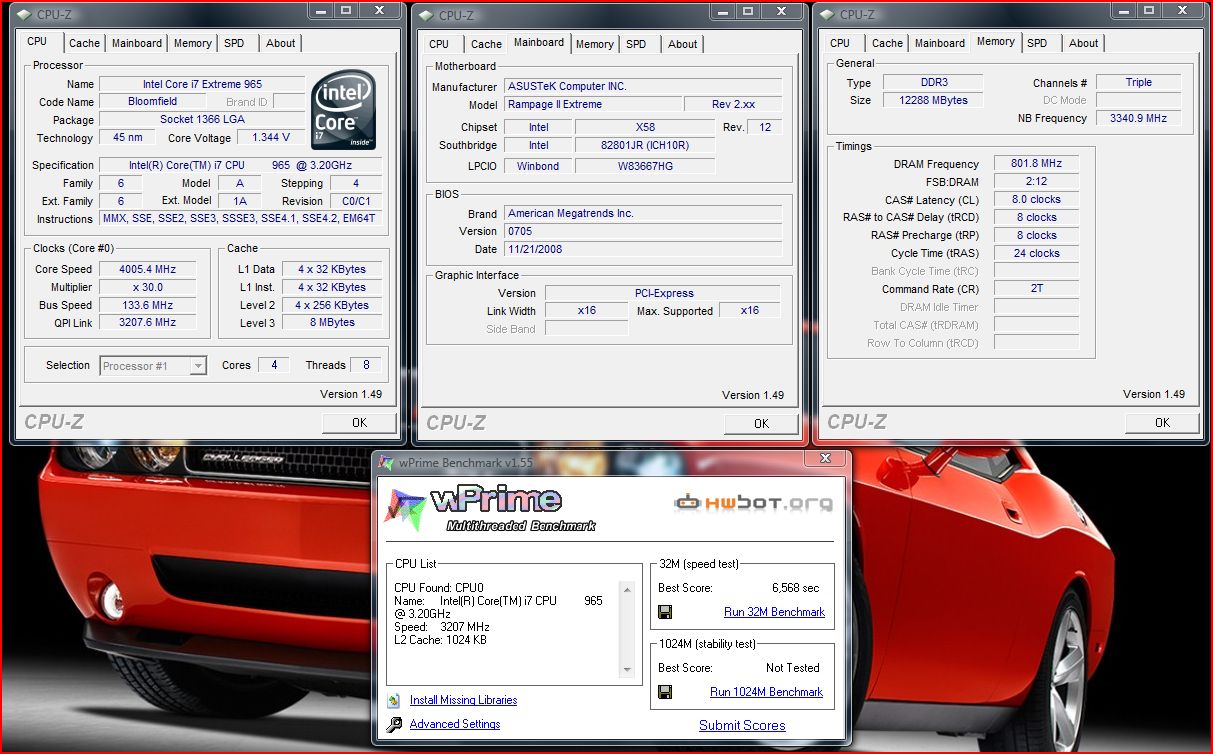The image size is (1213, 754).
Task: Open Memory tab in Mainboard CPU-Z window
Action: click(x=594, y=44)
